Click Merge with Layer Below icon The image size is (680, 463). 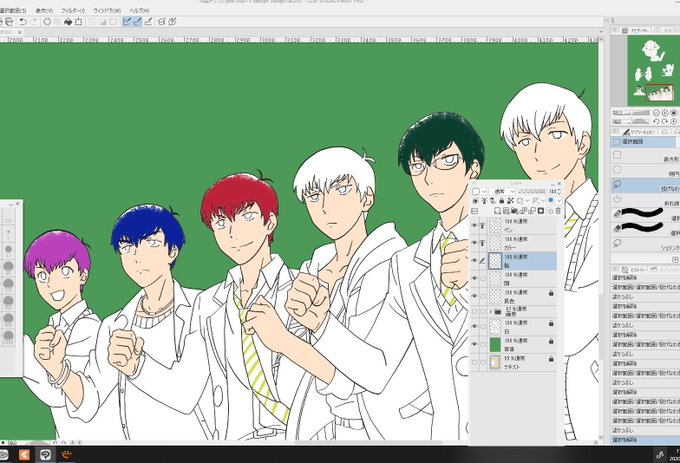[532, 211]
